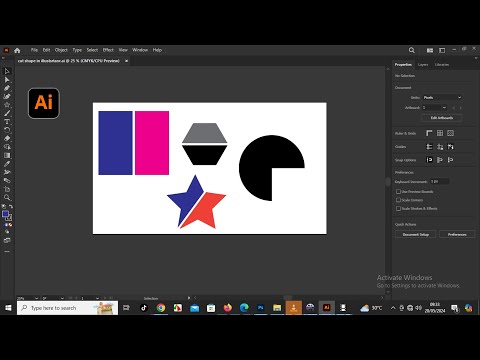The width and height of the screenshot is (480, 360).
Task: Close the document tab
Action: [x=126, y=61]
